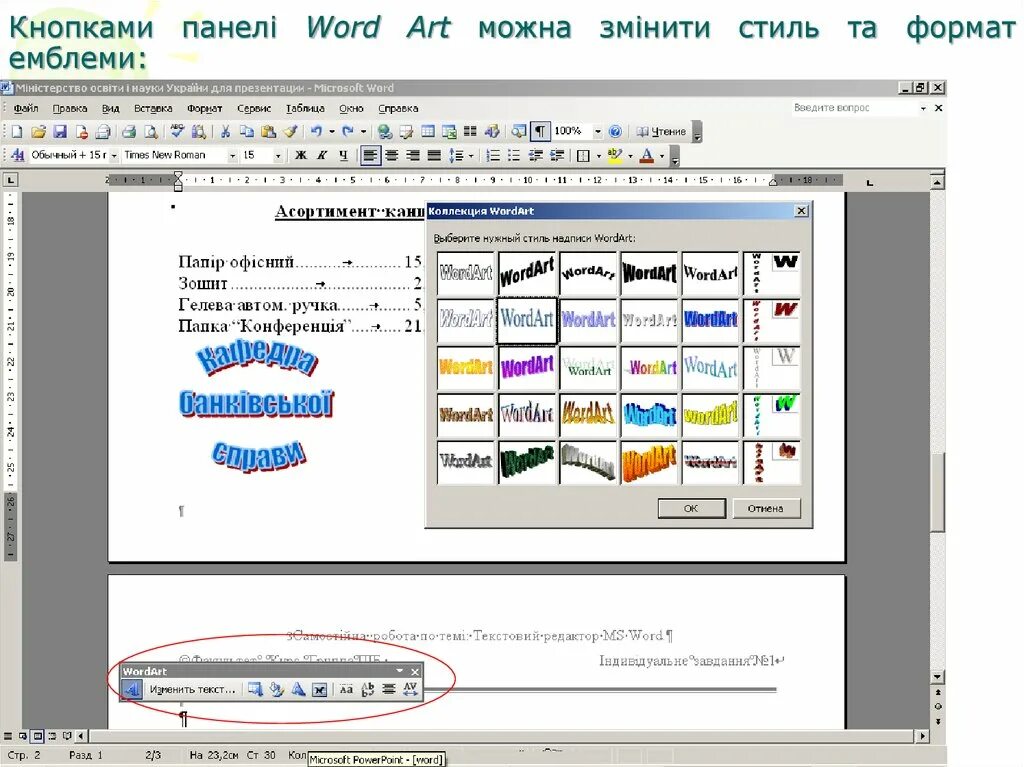Toggle the numbered list
The image size is (1024, 767).
pos(493,155)
